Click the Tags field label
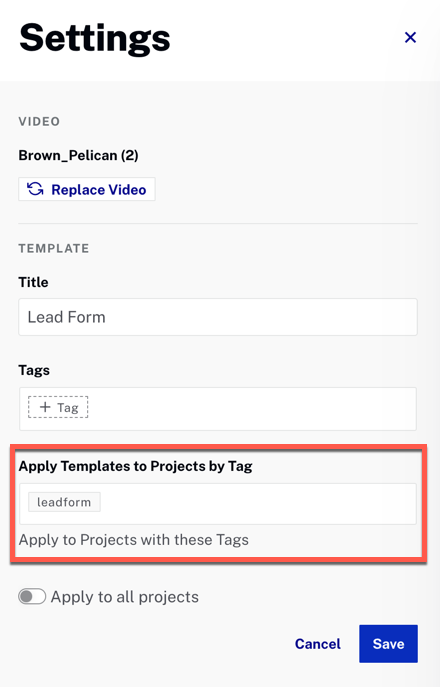This screenshot has height=687, width=440. click(x=34, y=370)
